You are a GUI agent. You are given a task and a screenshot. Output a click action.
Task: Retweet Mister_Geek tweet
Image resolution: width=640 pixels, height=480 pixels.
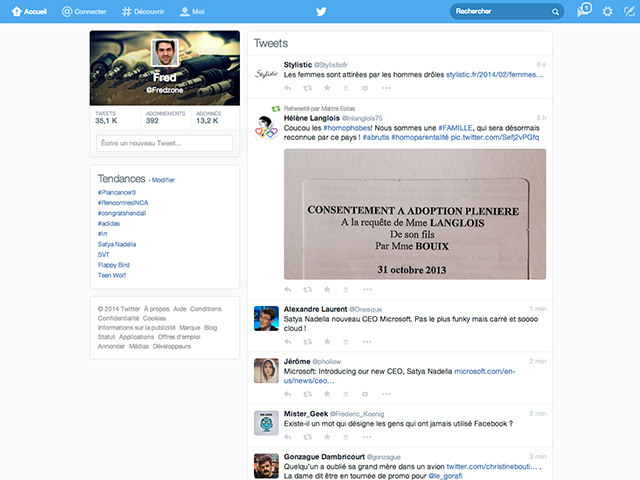tap(307, 437)
